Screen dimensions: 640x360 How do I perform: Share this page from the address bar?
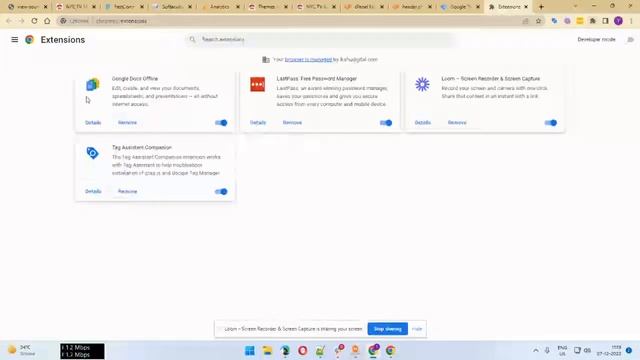click(x=526, y=21)
